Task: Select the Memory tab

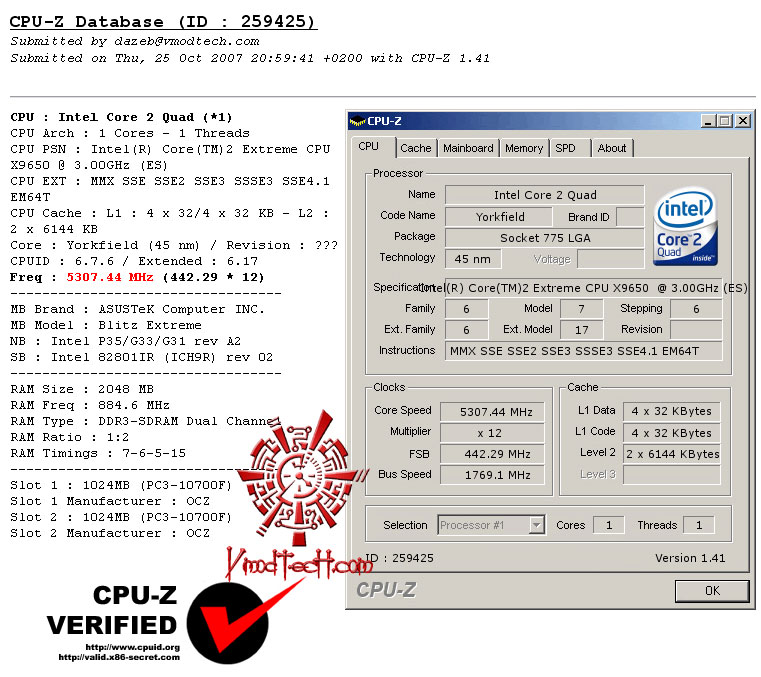Action: coord(524,148)
